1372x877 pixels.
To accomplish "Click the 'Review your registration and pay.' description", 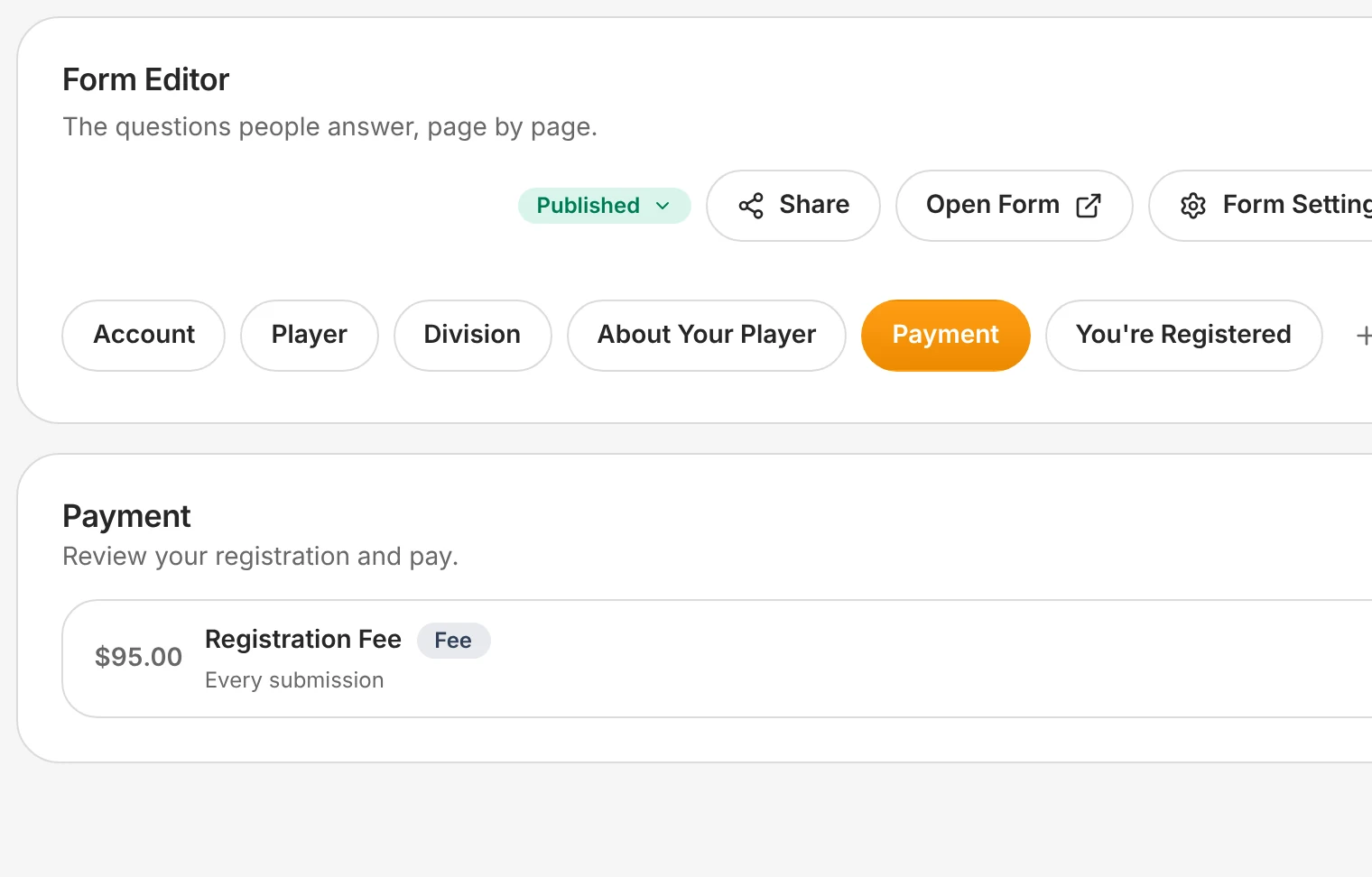I will [x=260, y=557].
